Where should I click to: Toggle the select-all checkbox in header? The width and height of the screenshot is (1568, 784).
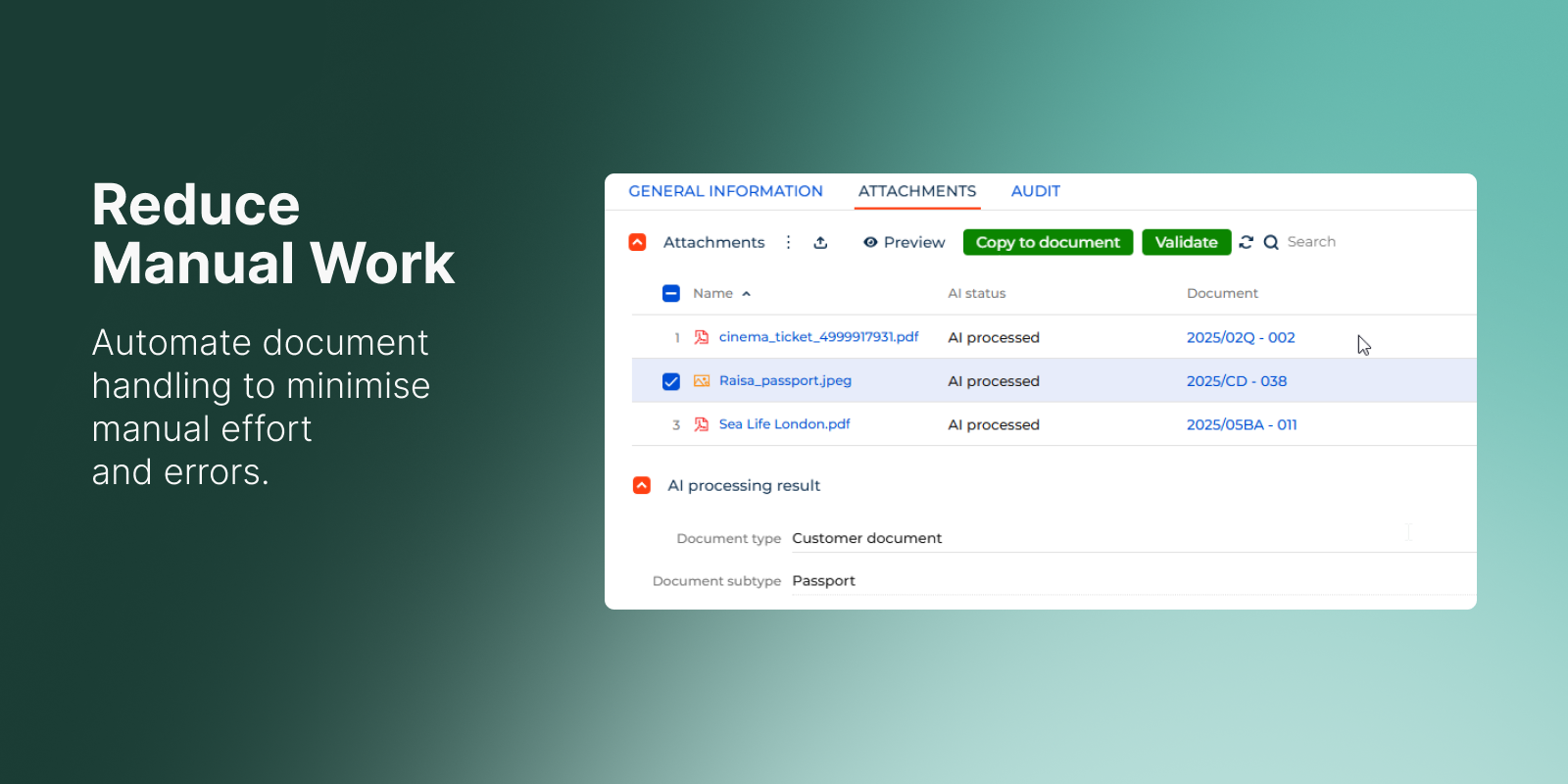671,293
